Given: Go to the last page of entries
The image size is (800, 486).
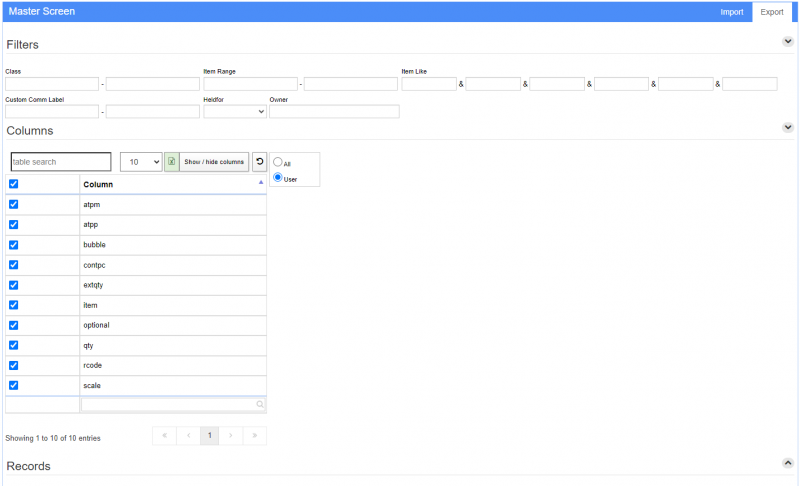Looking at the screenshot, I should [x=255, y=436].
